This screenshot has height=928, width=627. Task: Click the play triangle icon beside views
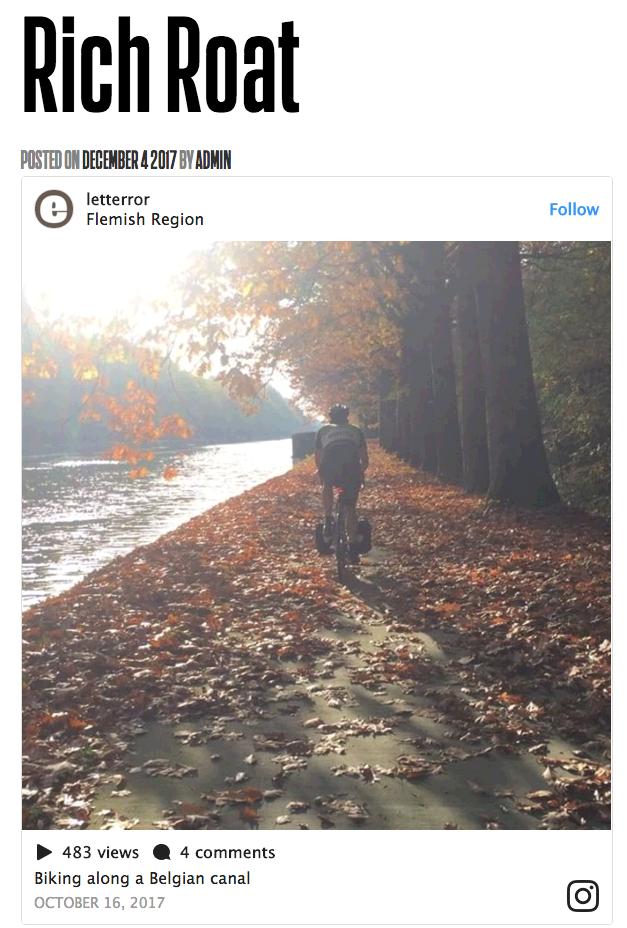pos(44,852)
